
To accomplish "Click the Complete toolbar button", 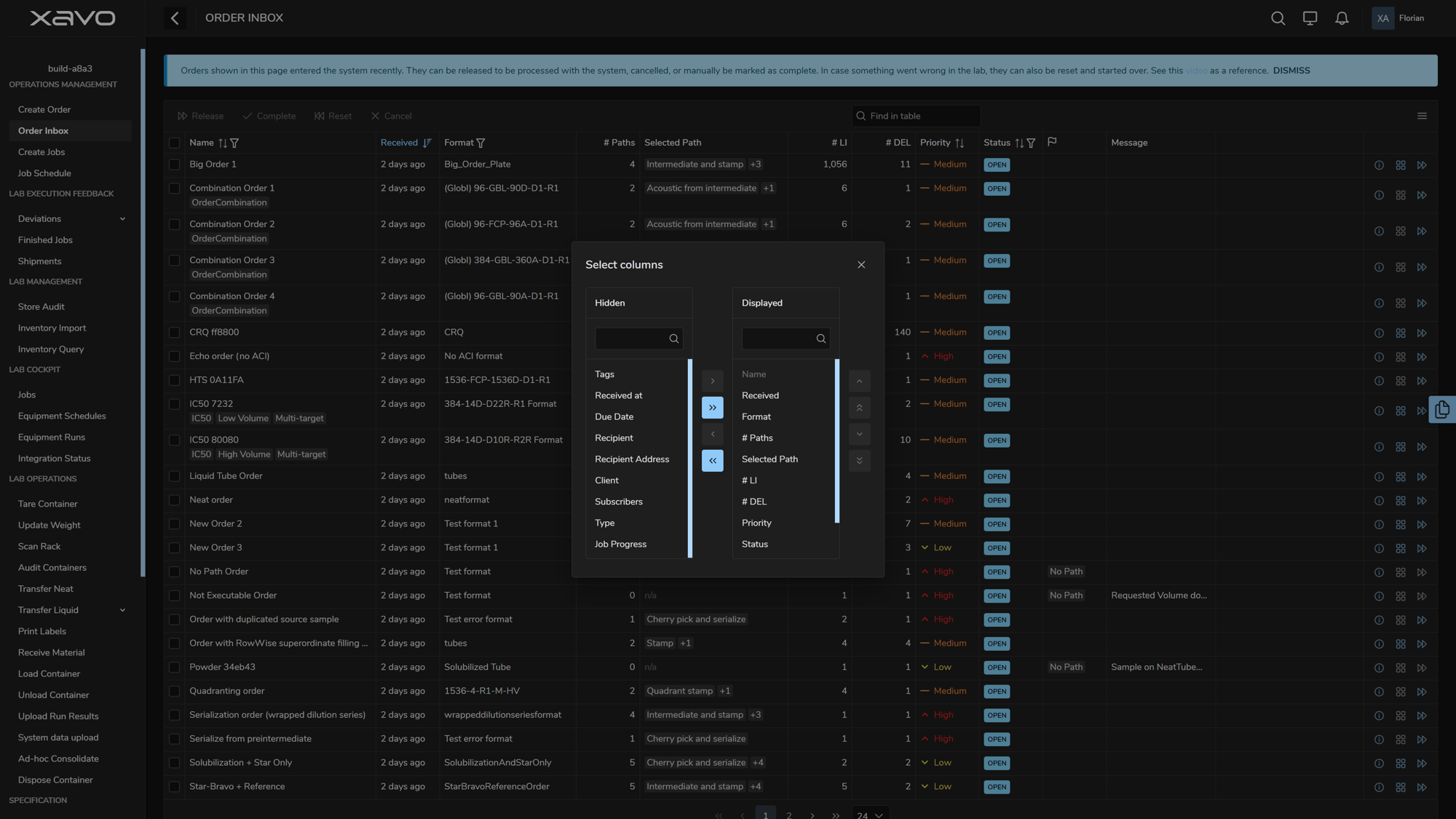I will pos(269,116).
